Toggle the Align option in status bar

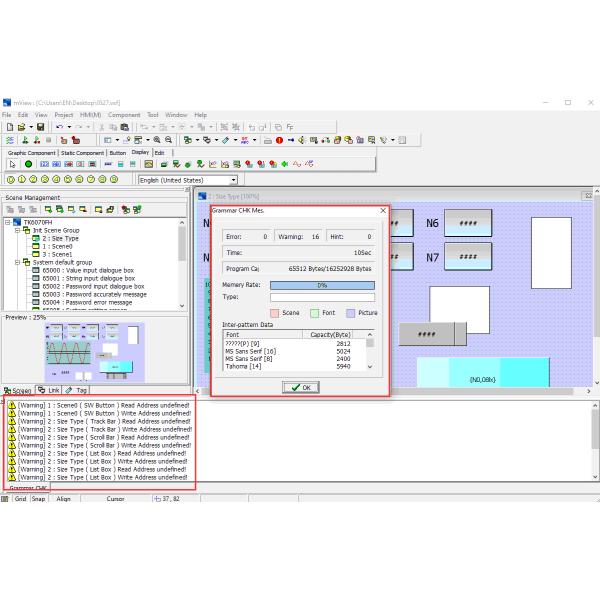point(63,497)
